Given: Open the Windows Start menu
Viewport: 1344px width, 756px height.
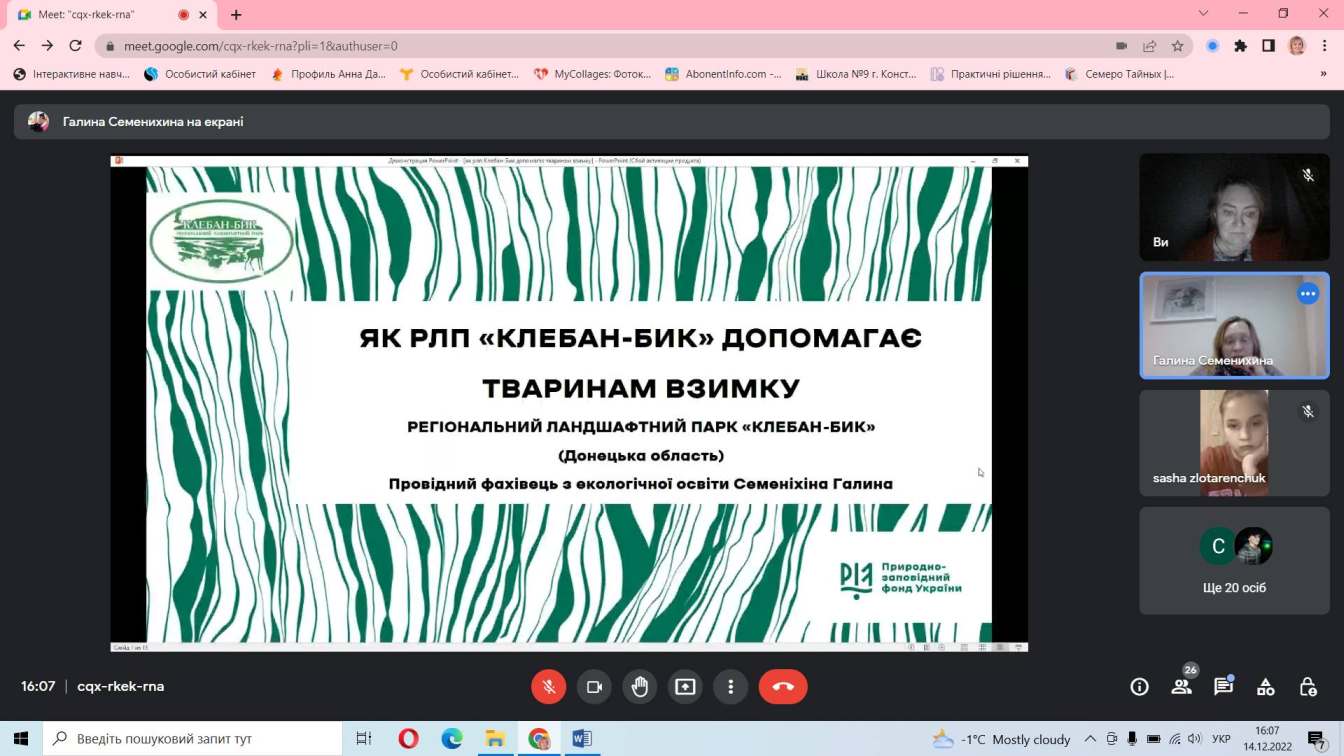Looking at the screenshot, I should click(20, 739).
